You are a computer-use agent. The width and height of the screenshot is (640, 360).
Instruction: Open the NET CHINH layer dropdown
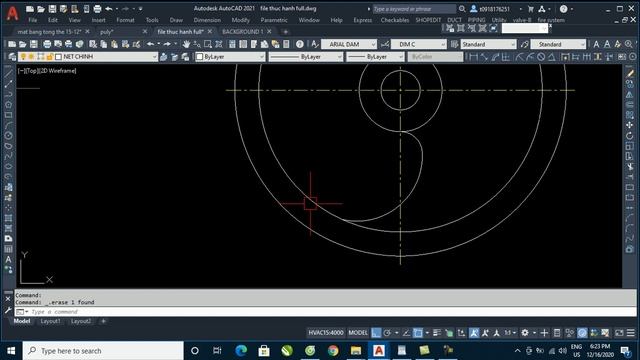point(154,57)
